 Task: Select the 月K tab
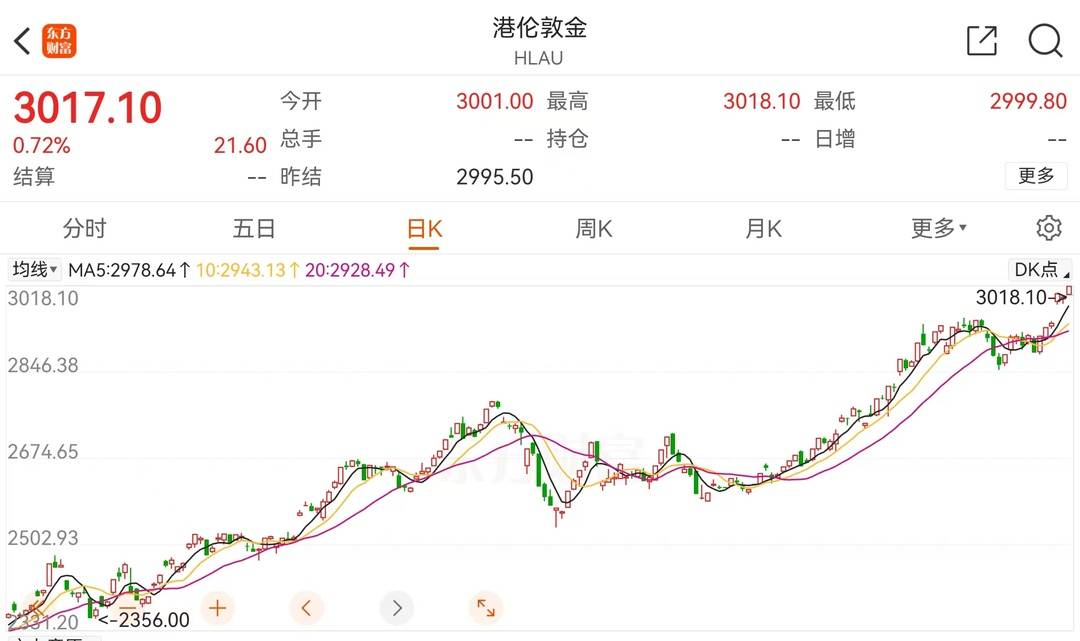pyautogui.click(x=763, y=228)
